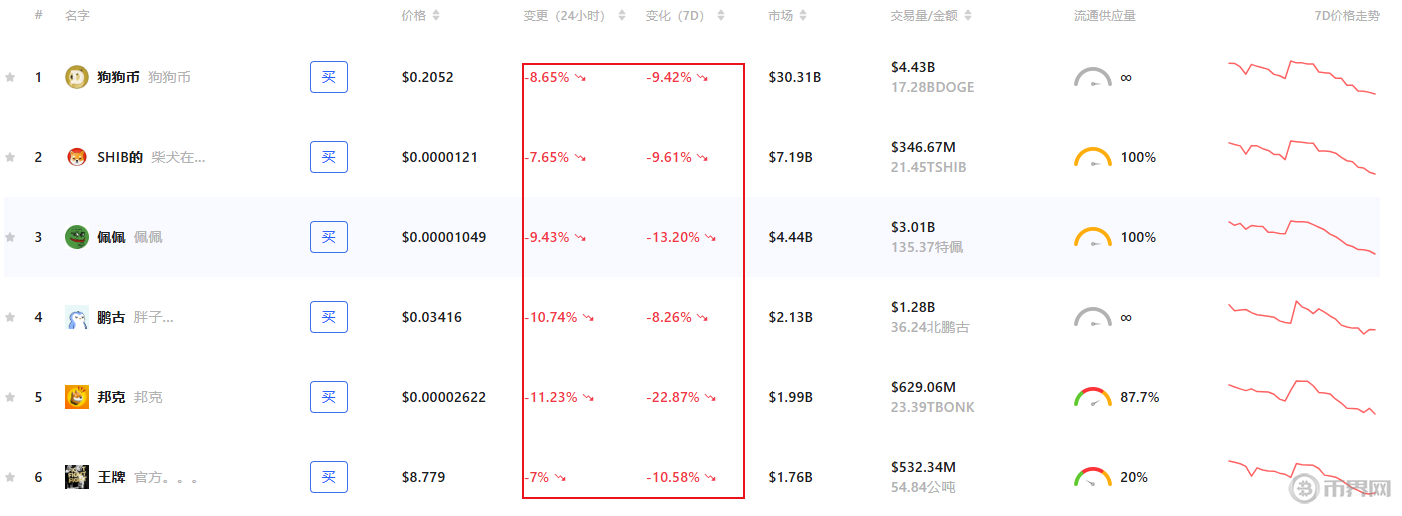Viewport: 1402px width, 516px height.
Task: Click the Trump coin supply gauge icon
Action: tap(1093, 477)
